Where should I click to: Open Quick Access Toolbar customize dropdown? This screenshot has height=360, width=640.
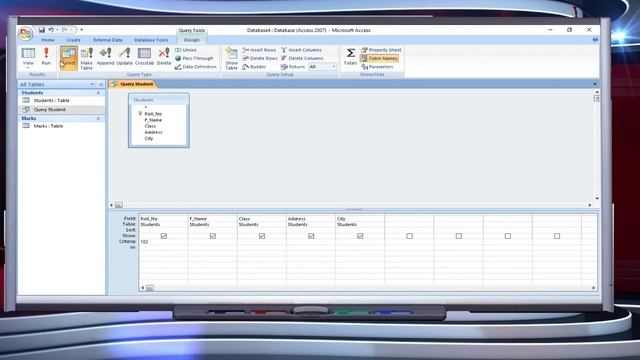(x=82, y=30)
